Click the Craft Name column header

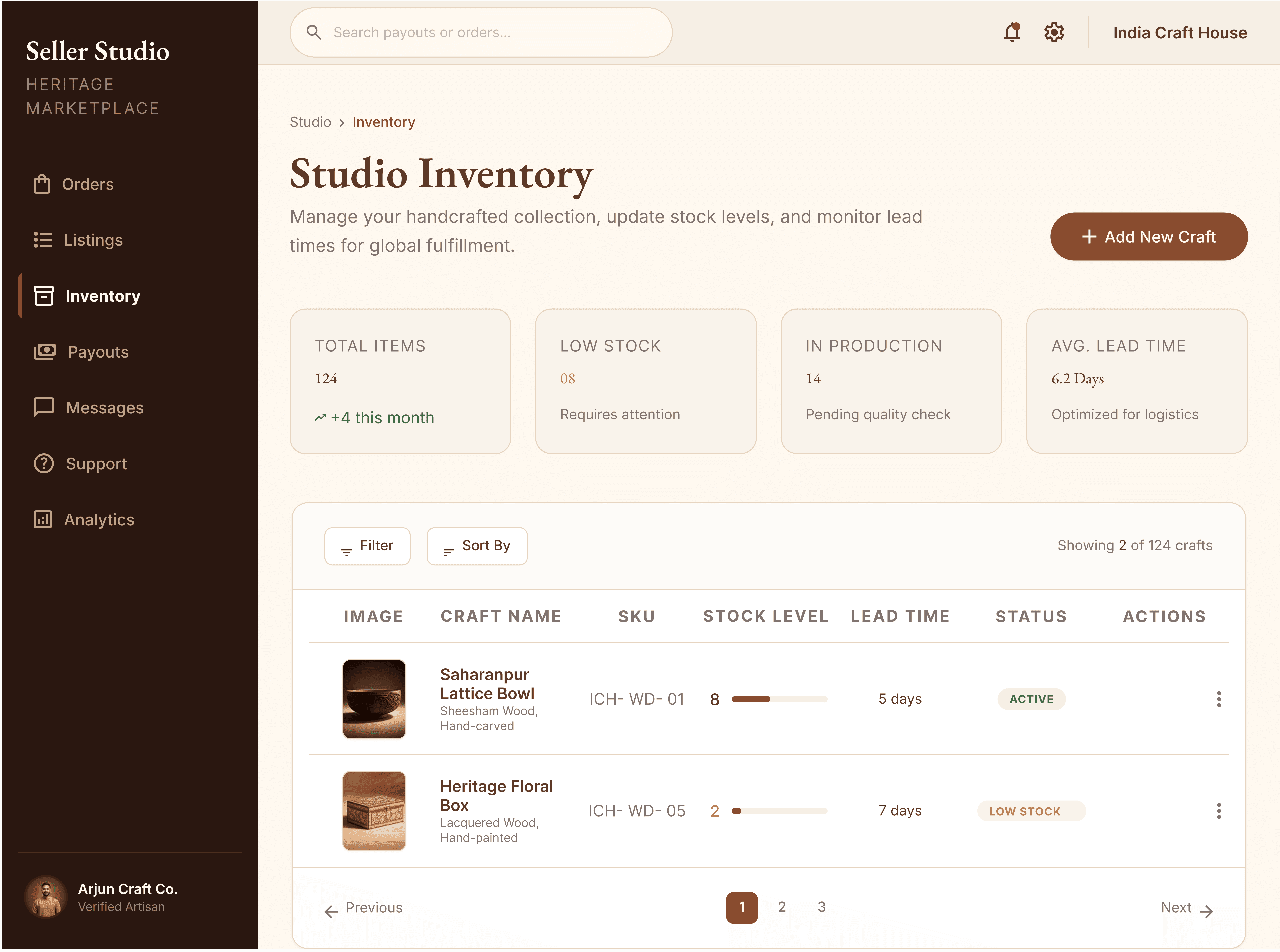tap(501, 616)
